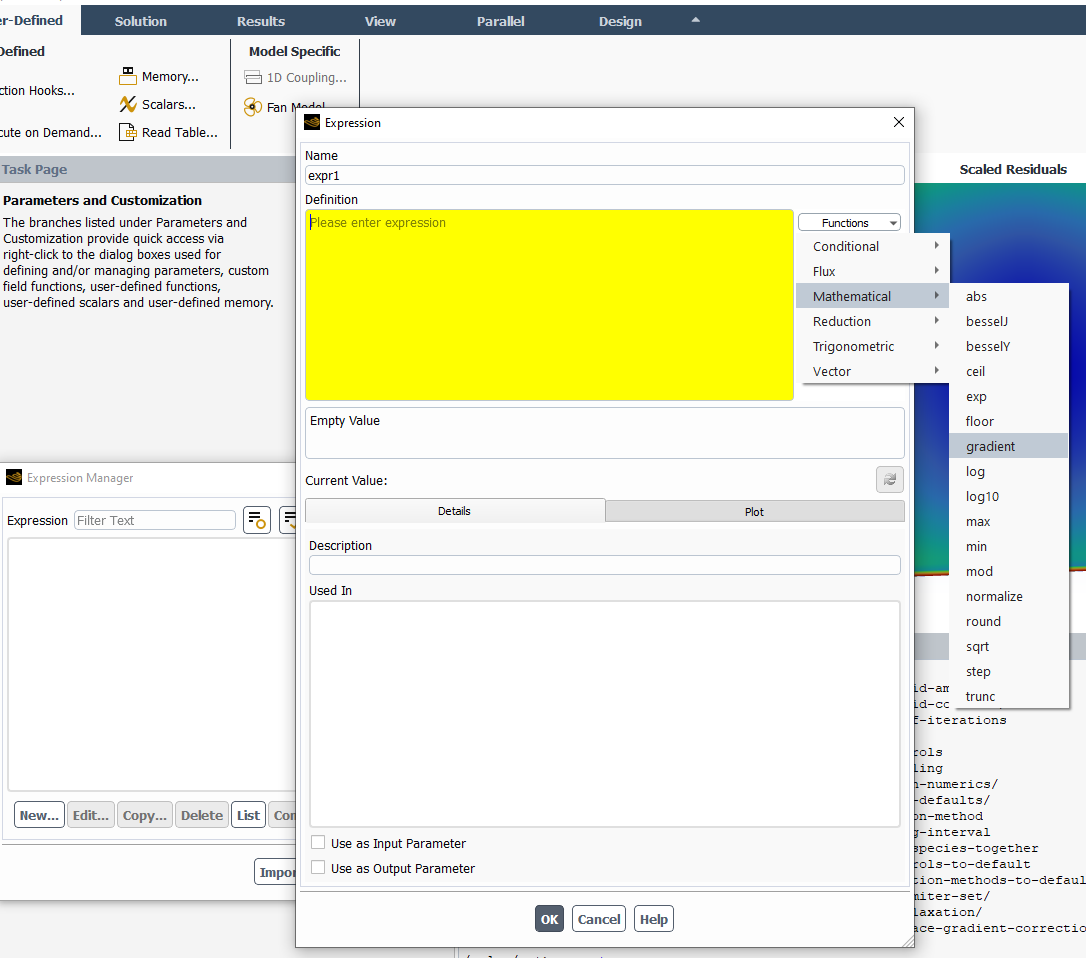Select the floor function

pos(1009,421)
